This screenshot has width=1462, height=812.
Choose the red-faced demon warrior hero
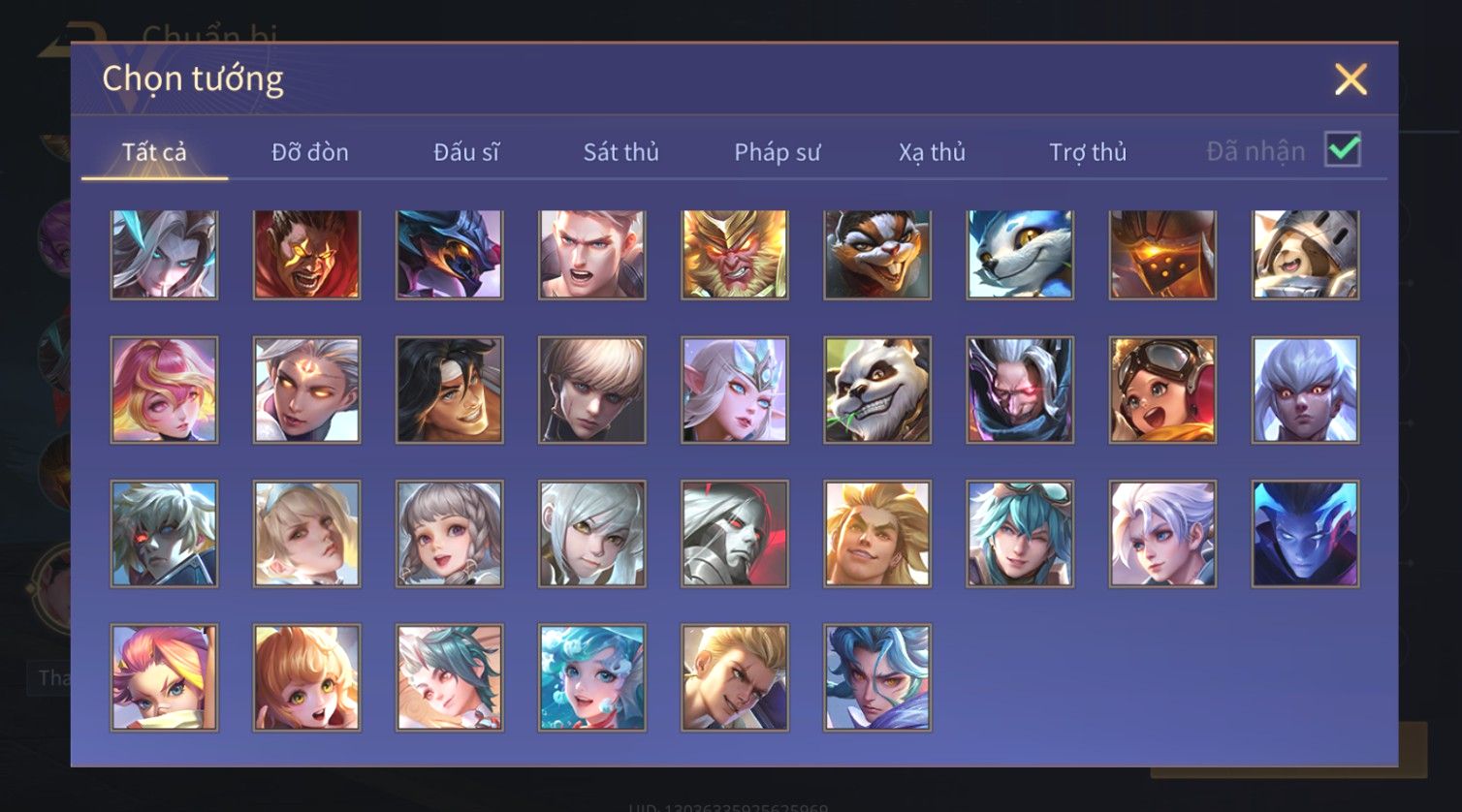point(307,254)
